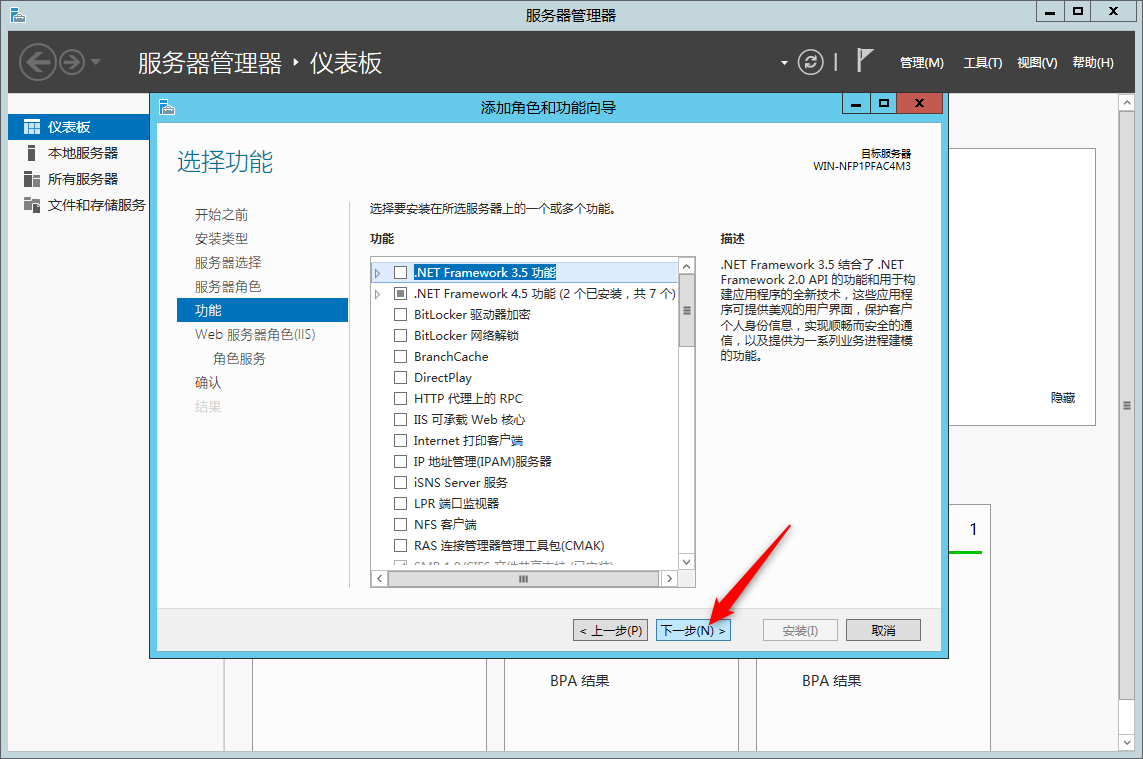Image resolution: width=1143 pixels, height=759 pixels.
Task: Click the feature list vertical scrollbar thumb
Action: coord(687,311)
